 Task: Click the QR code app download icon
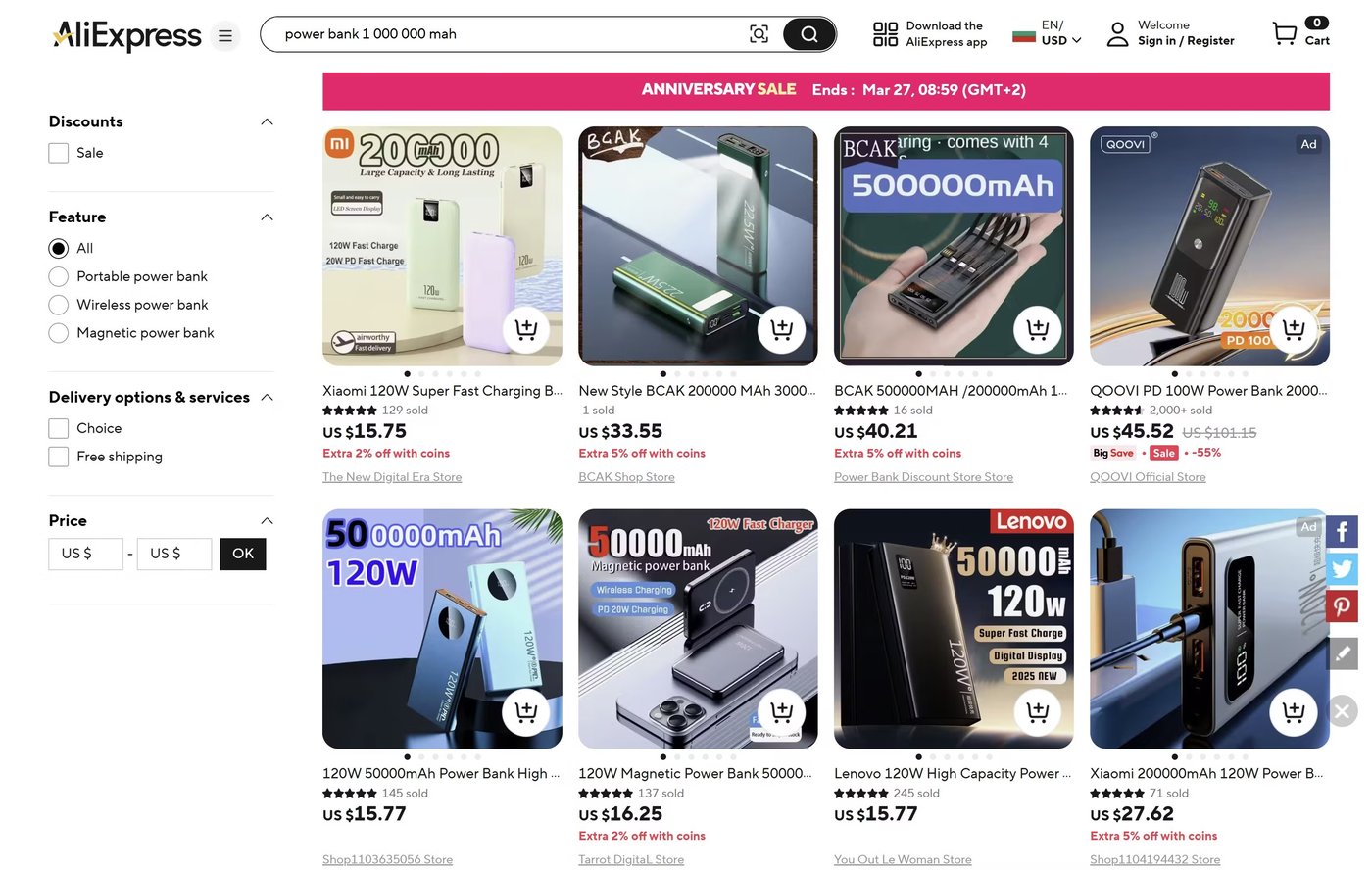click(x=885, y=34)
